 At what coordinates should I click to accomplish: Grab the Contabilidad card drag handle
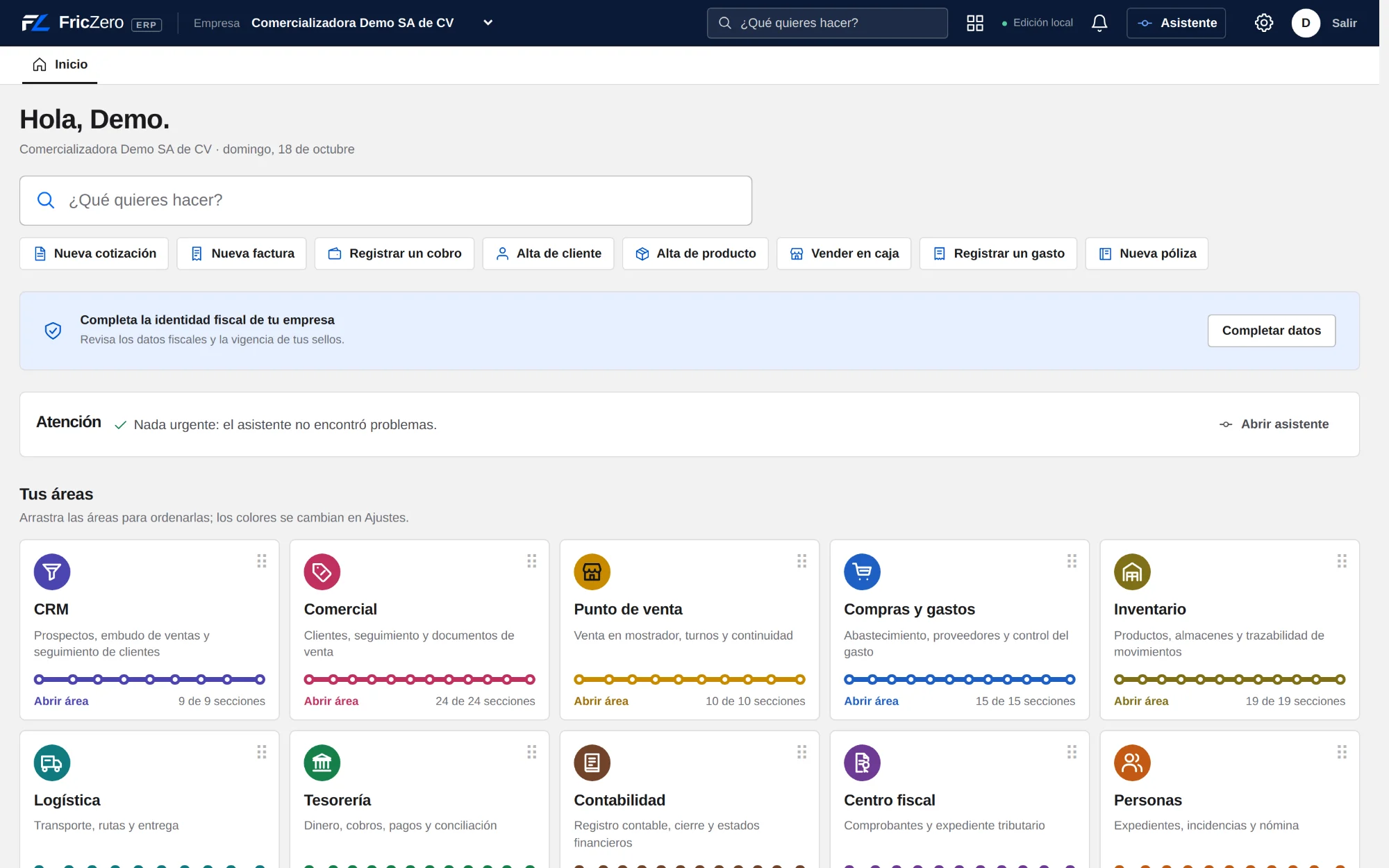(x=802, y=752)
